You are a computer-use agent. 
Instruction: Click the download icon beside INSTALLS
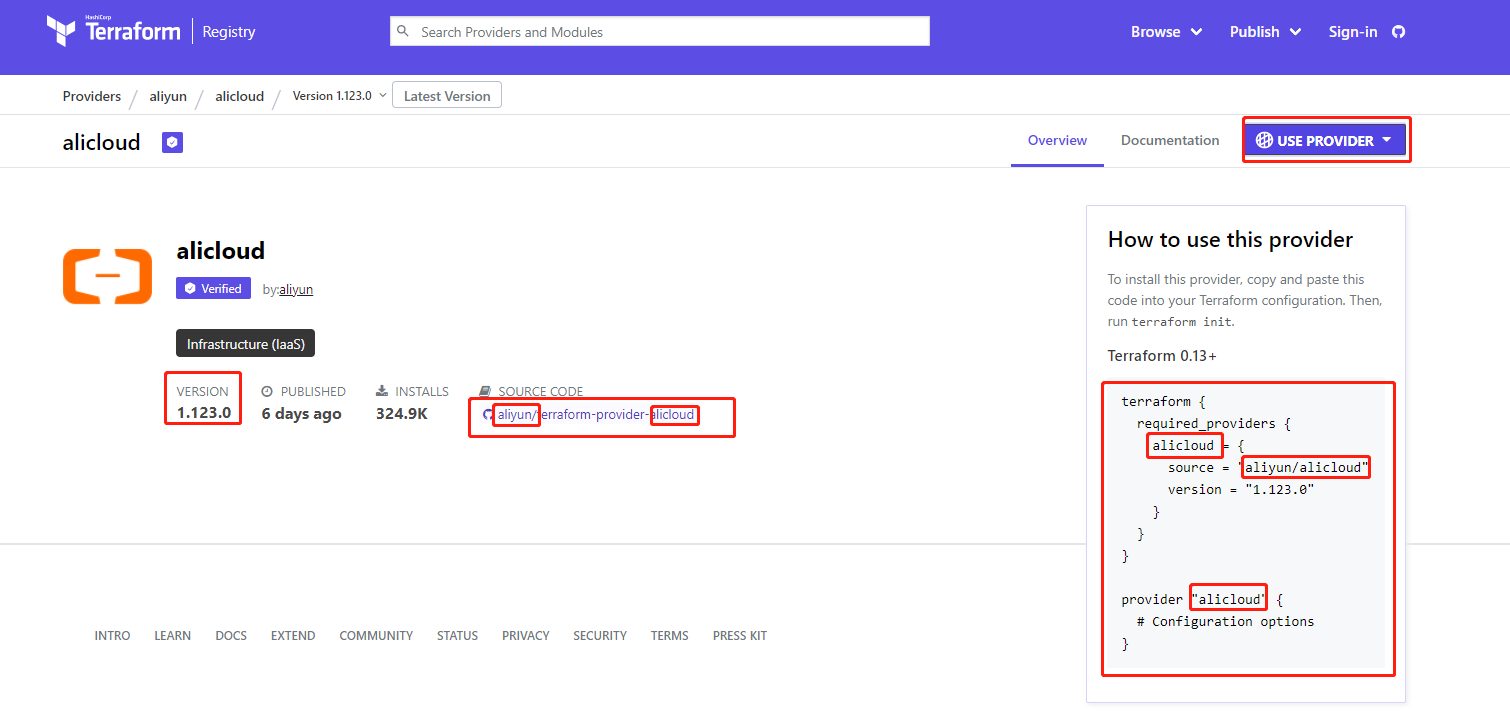click(382, 391)
